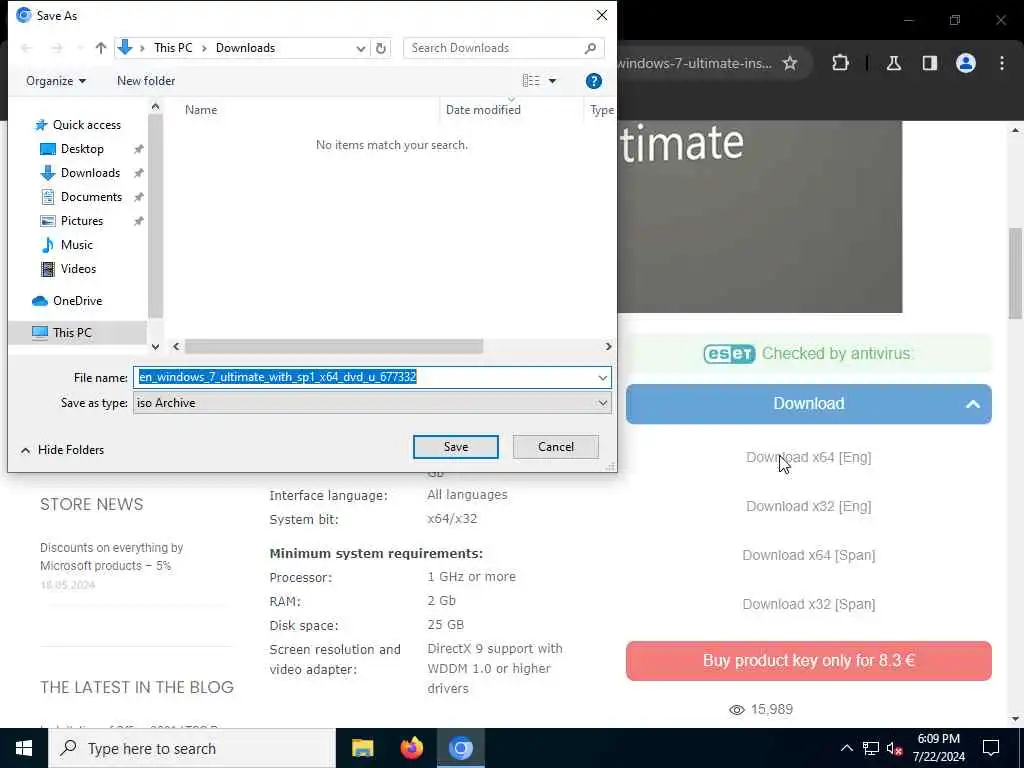Open Chrome Labs flask icon

[x=894, y=63]
